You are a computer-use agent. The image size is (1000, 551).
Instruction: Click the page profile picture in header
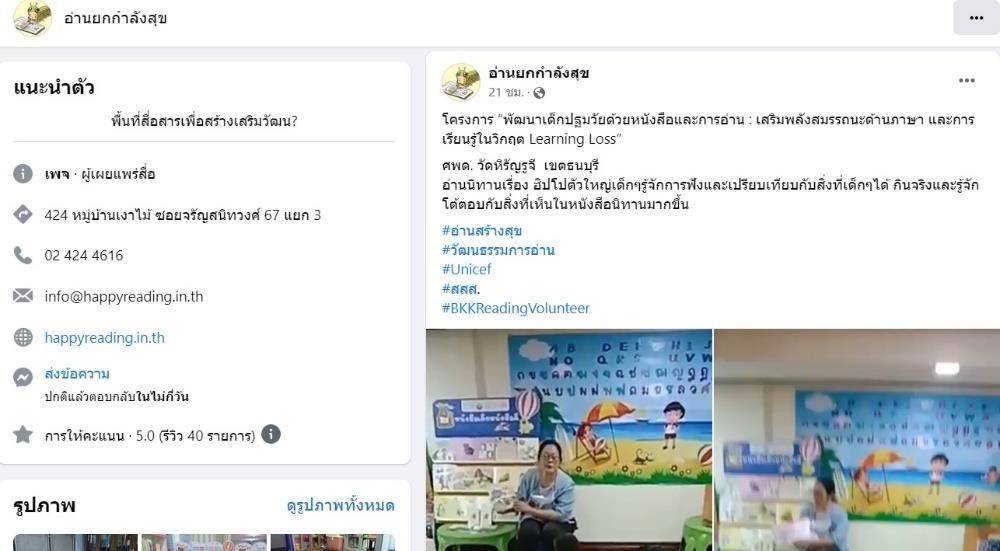click(x=32, y=18)
